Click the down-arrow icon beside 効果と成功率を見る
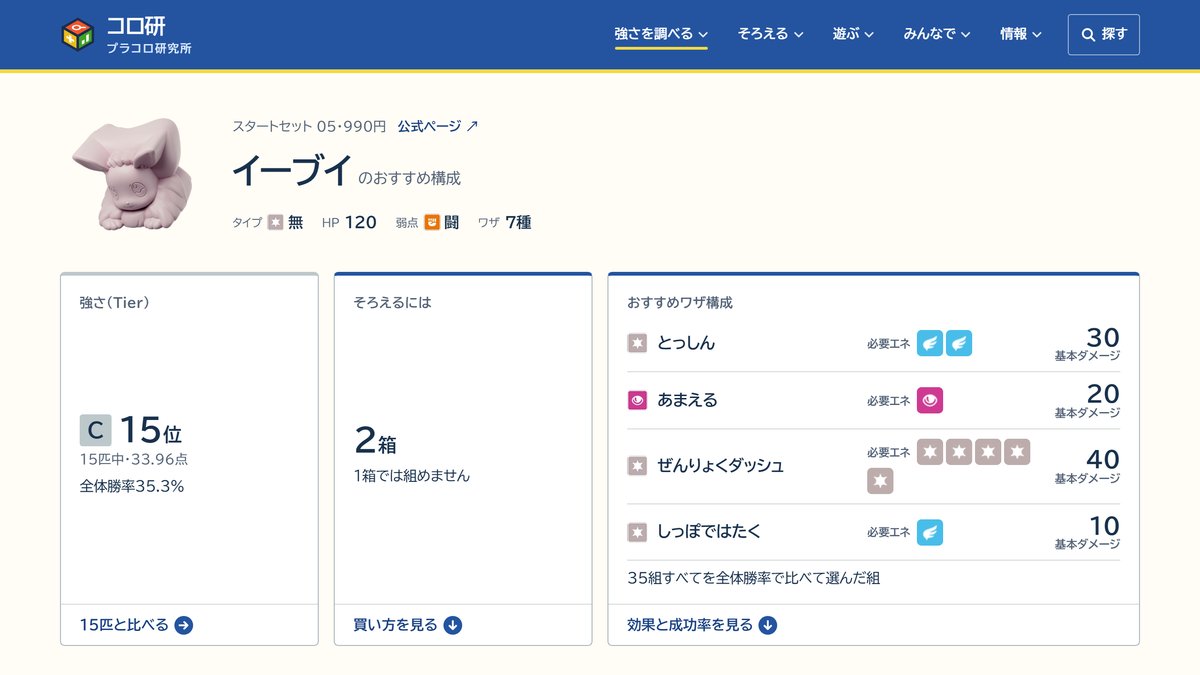 (768, 625)
